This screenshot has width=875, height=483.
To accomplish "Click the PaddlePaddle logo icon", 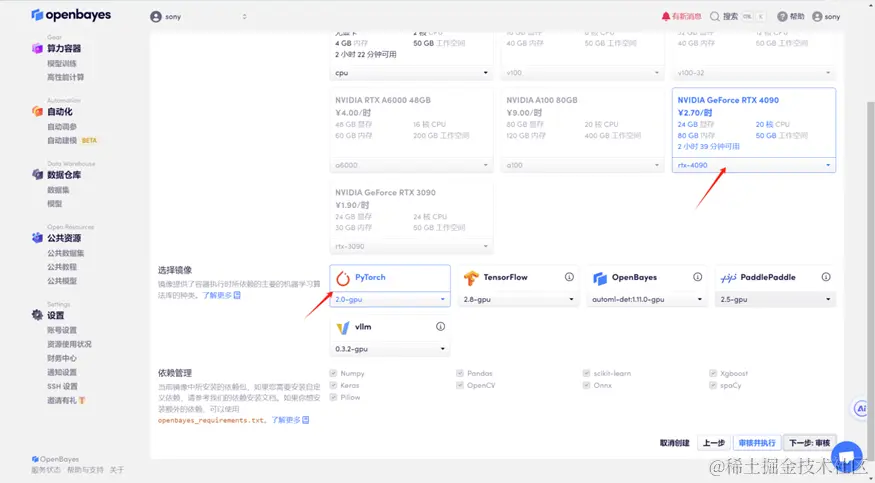I will [728, 278].
